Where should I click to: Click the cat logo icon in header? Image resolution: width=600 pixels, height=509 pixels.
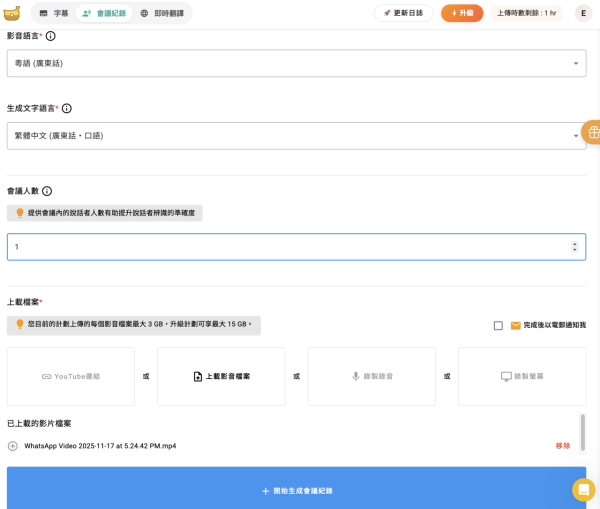[x=11, y=13]
